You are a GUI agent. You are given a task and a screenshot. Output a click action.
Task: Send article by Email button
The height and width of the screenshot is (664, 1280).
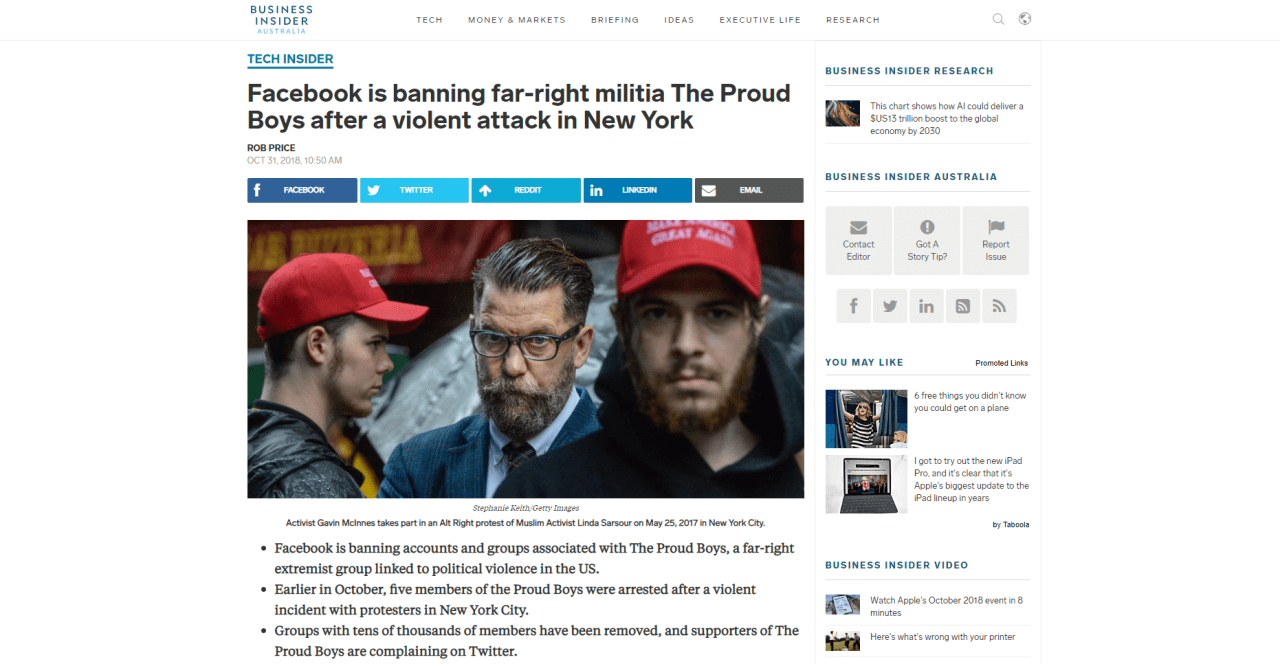coord(749,190)
